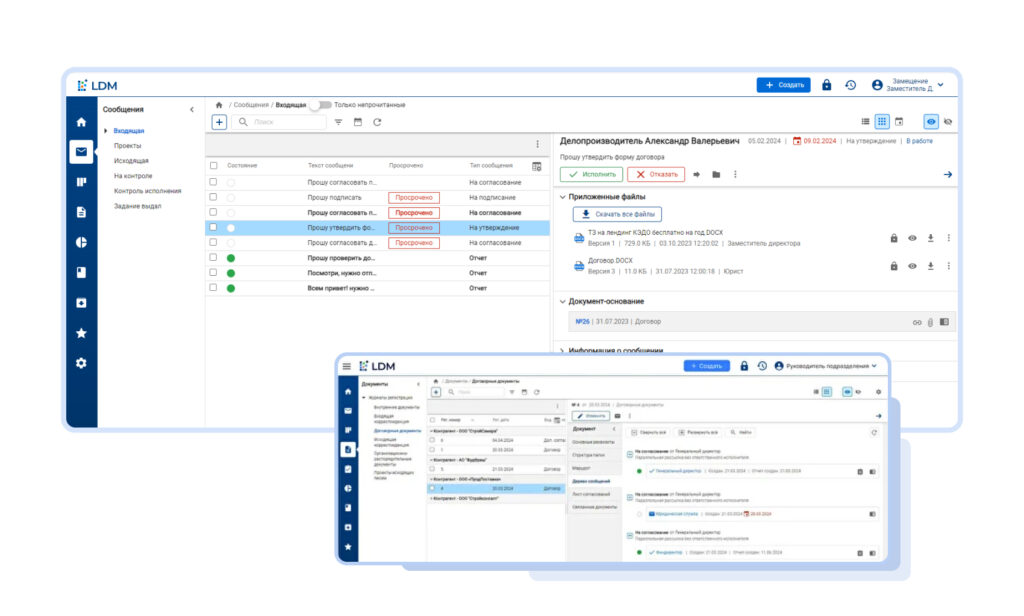
Task: Click the folder icon next to Отказать
Action: (x=716, y=174)
